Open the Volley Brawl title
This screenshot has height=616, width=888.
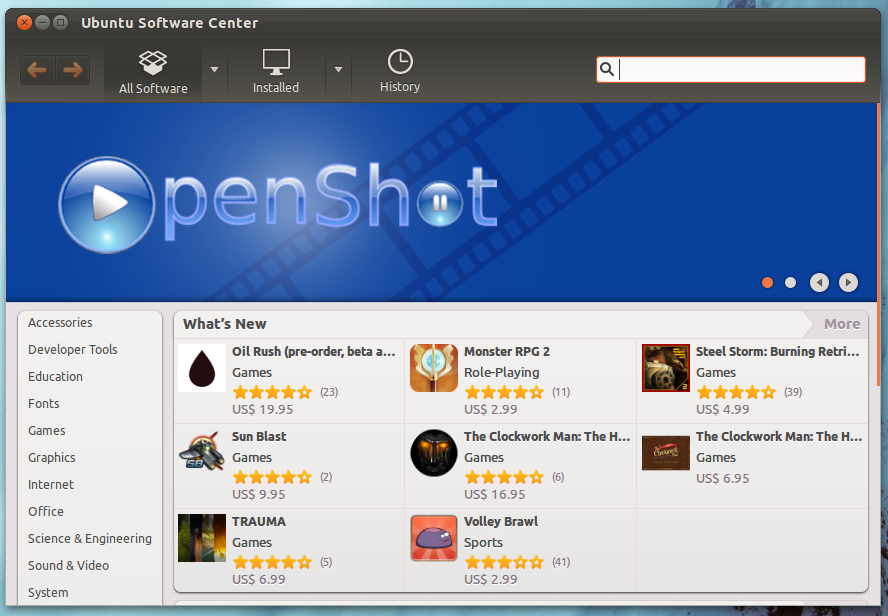point(501,521)
